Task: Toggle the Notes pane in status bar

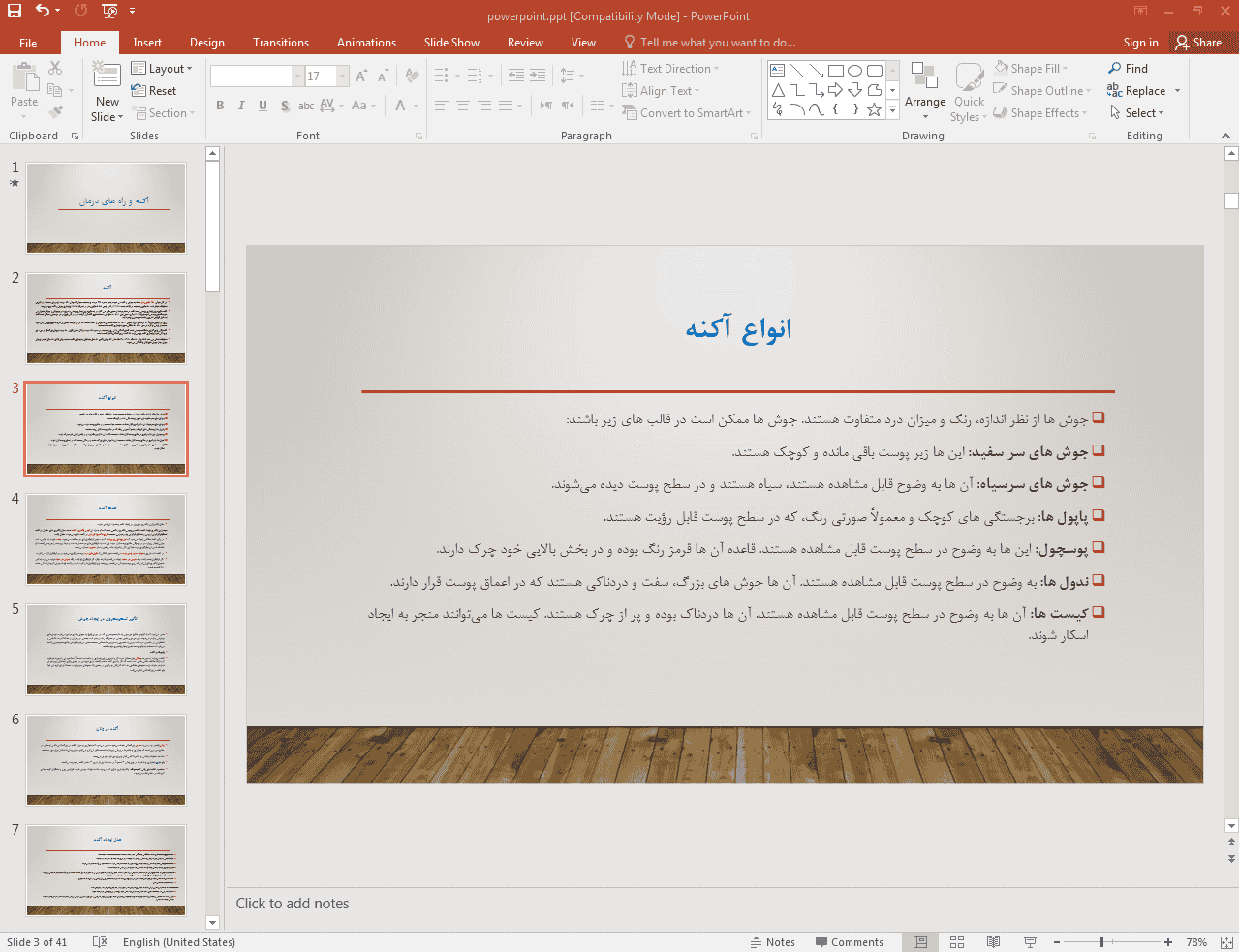Action: pos(772,942)
